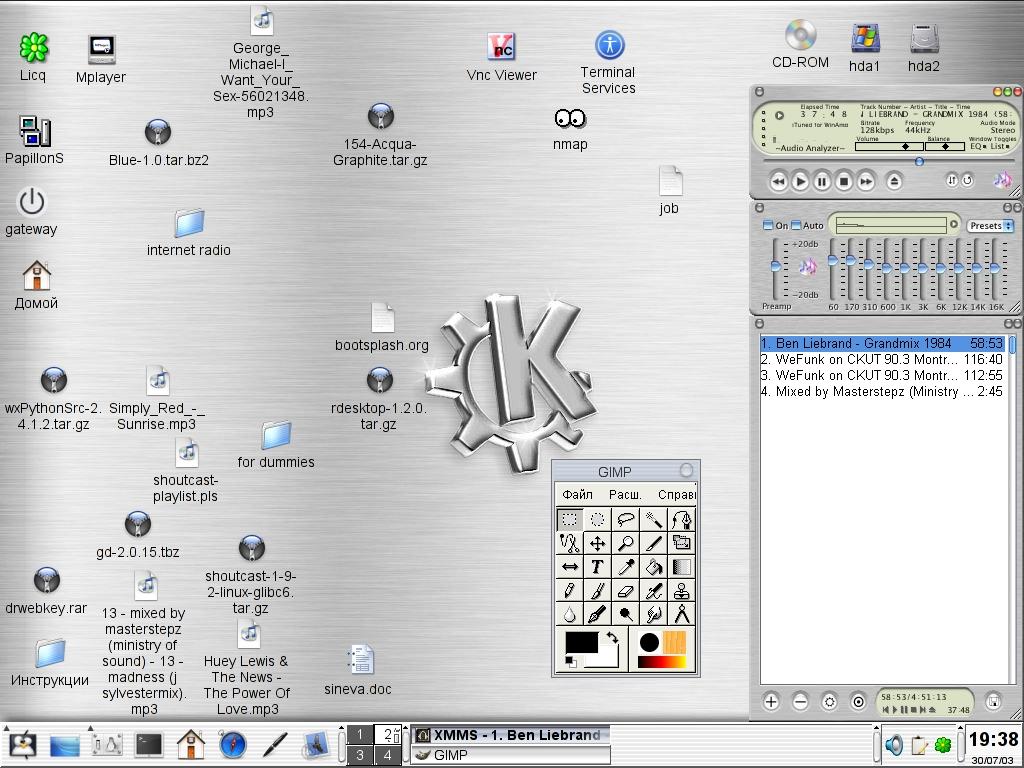
Task: Open the XMMS playlist add files menu
Action: tap(771, 702)
